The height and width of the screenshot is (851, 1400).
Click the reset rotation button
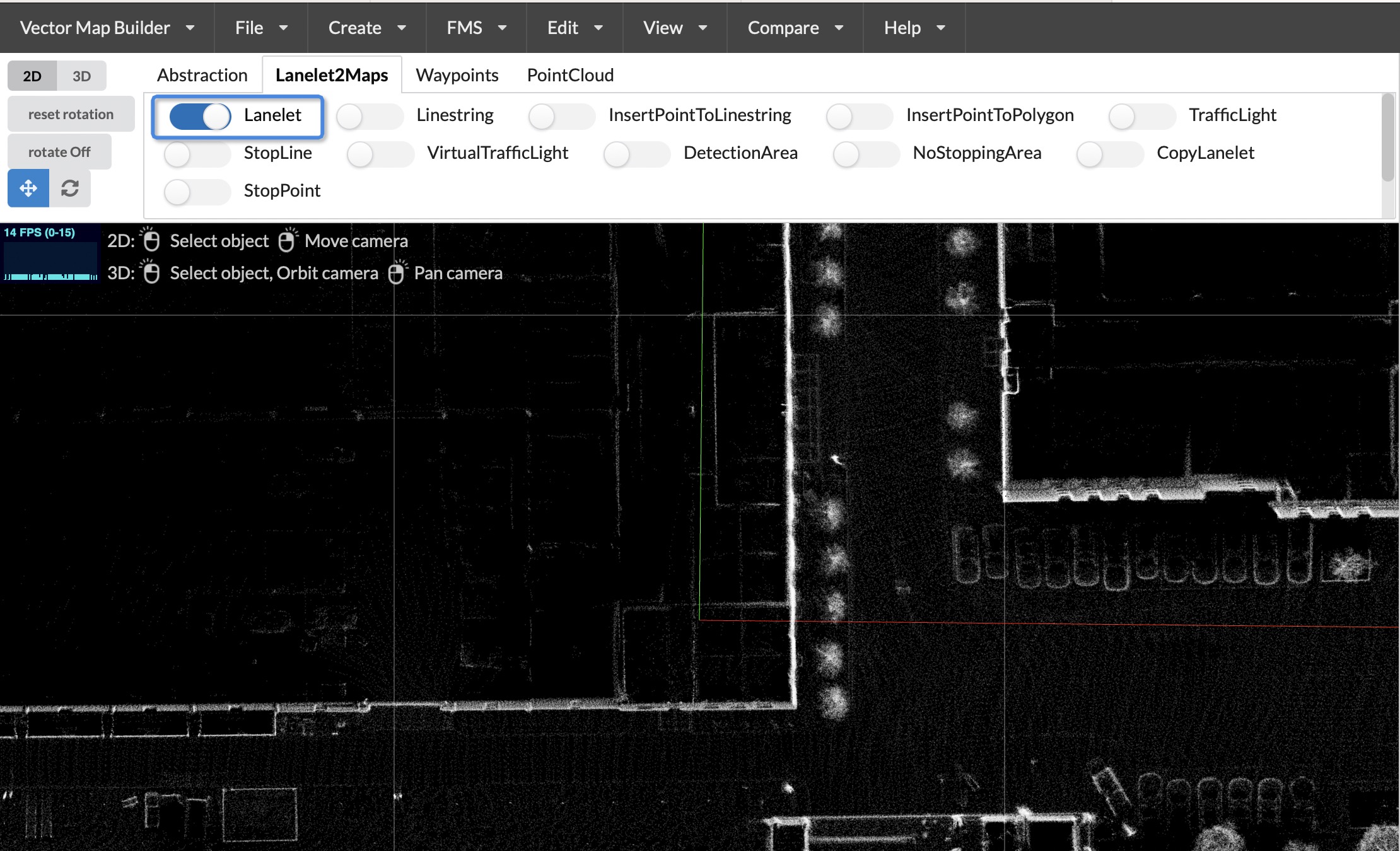(71, 114)
